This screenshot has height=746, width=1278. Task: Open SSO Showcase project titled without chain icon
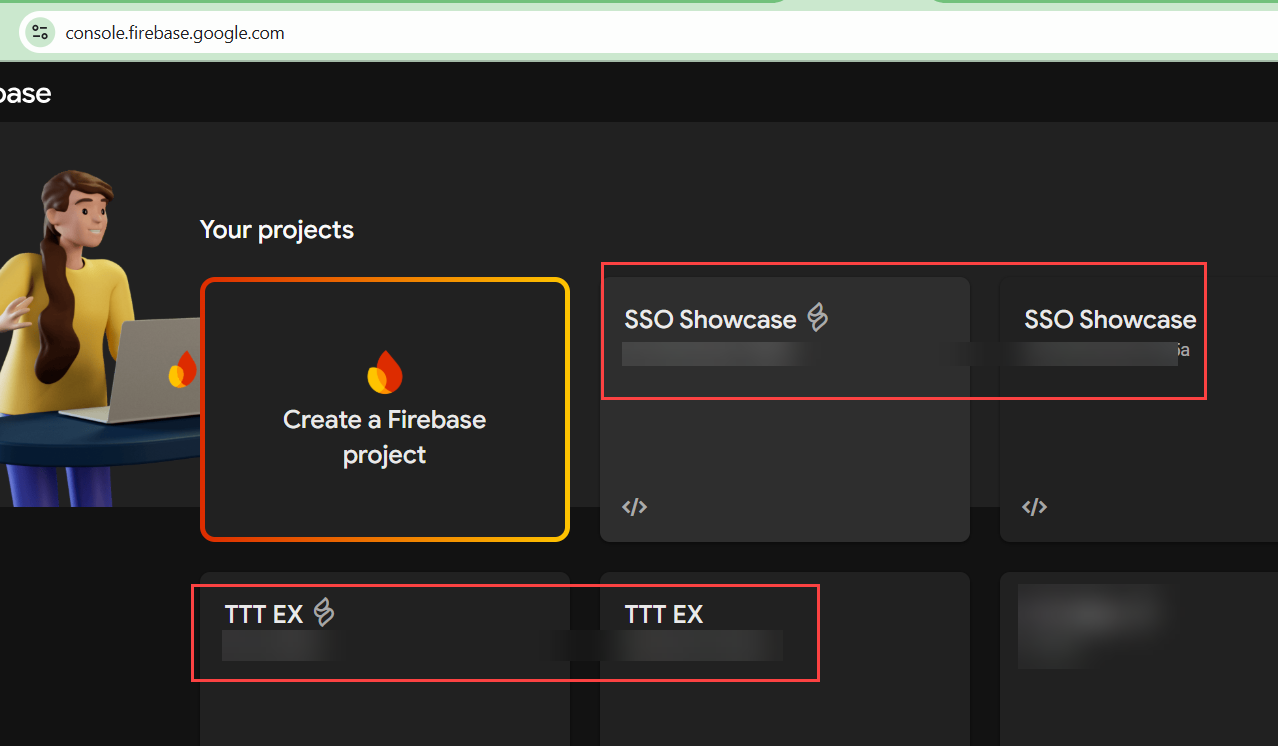click(1139, 409)
